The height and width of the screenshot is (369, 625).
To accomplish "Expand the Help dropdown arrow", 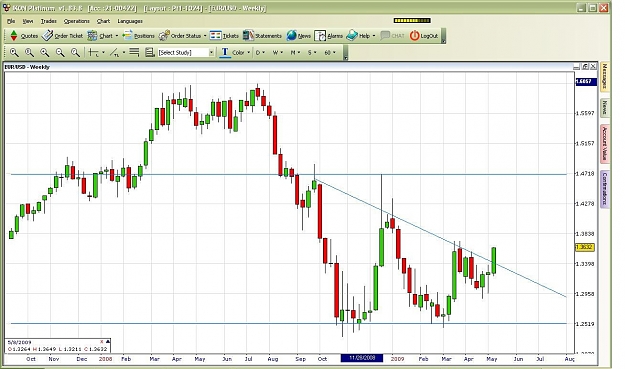I will pos(374,36).
